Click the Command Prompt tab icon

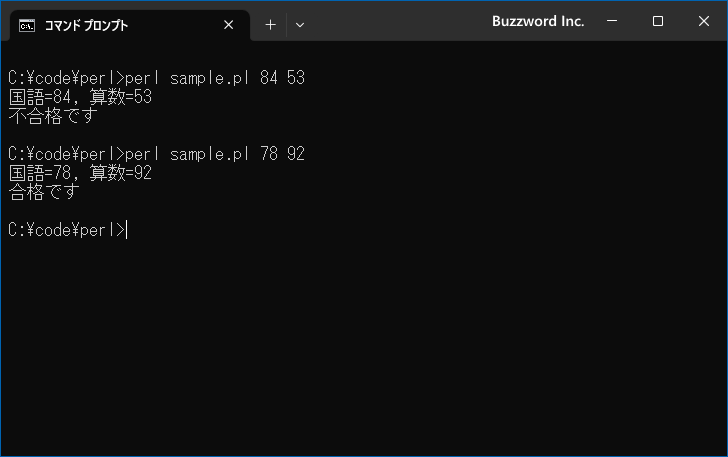26,26
